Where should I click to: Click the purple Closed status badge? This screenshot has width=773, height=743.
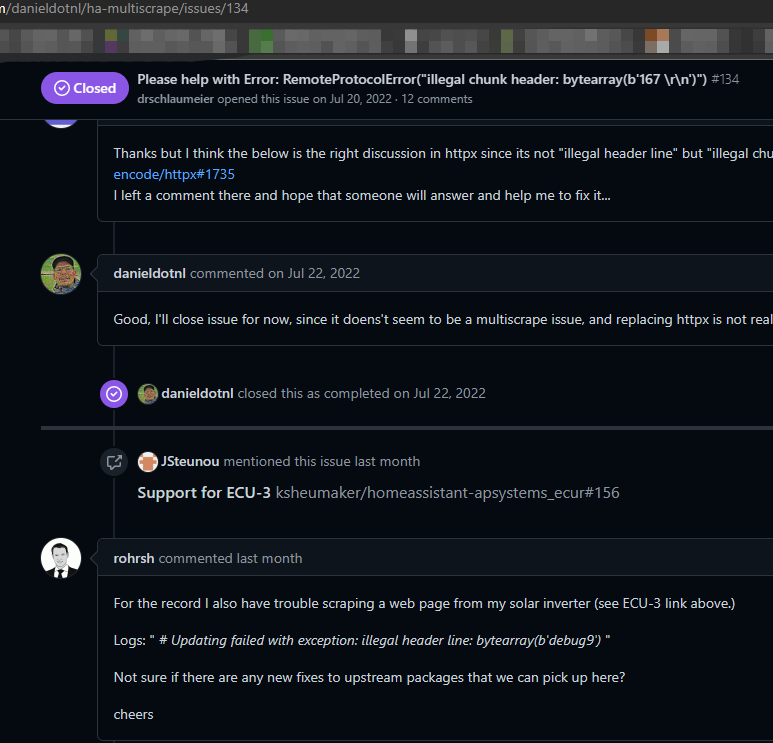pyautogui.click(x=85, y=88)
